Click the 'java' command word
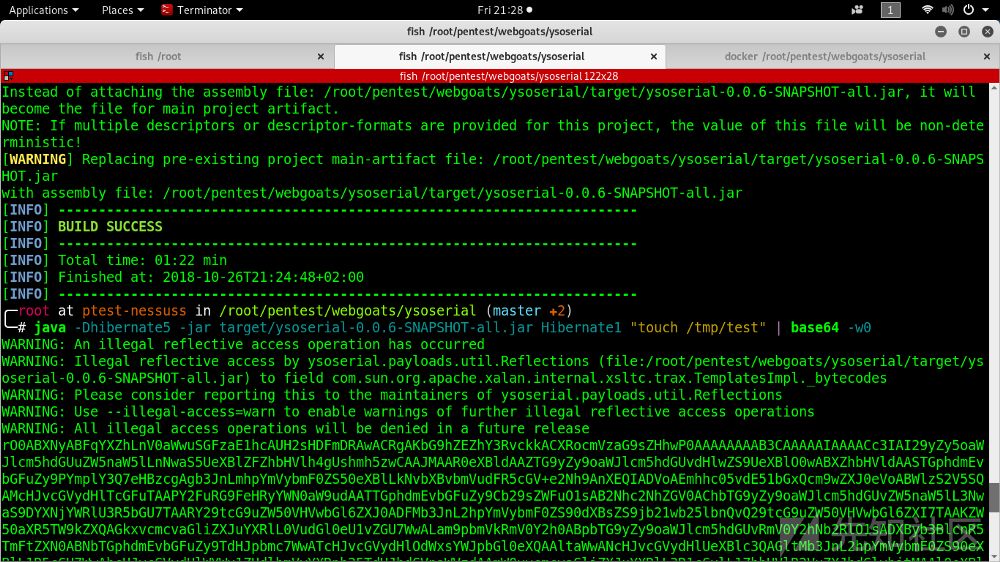The width and height of the screenshot is (1000, 562). (x=50, y=327)
